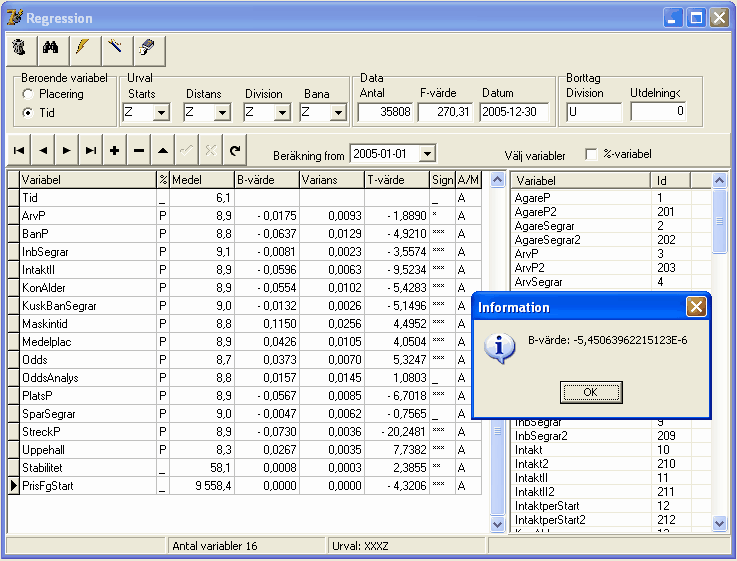The image size is (737, 561).
Task: Click the Id column header in right list
Action: [671, 181]
